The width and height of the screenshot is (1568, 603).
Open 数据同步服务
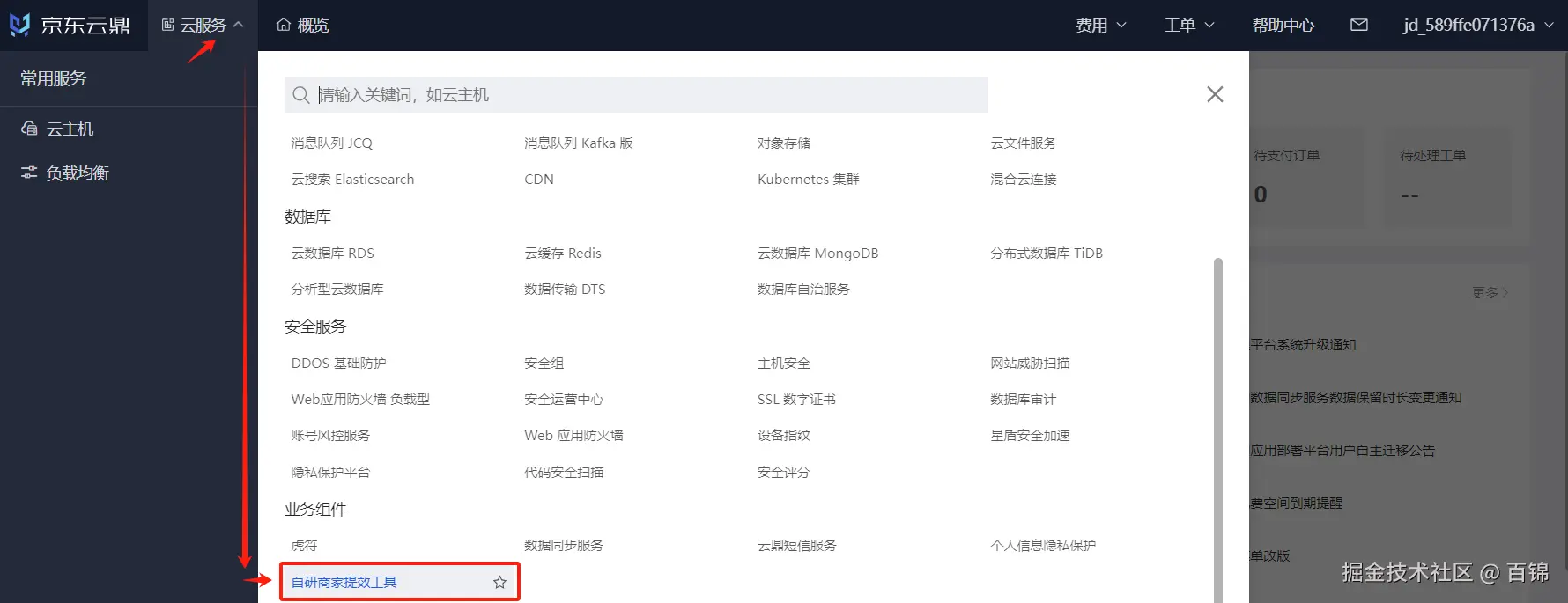(564, 546)
